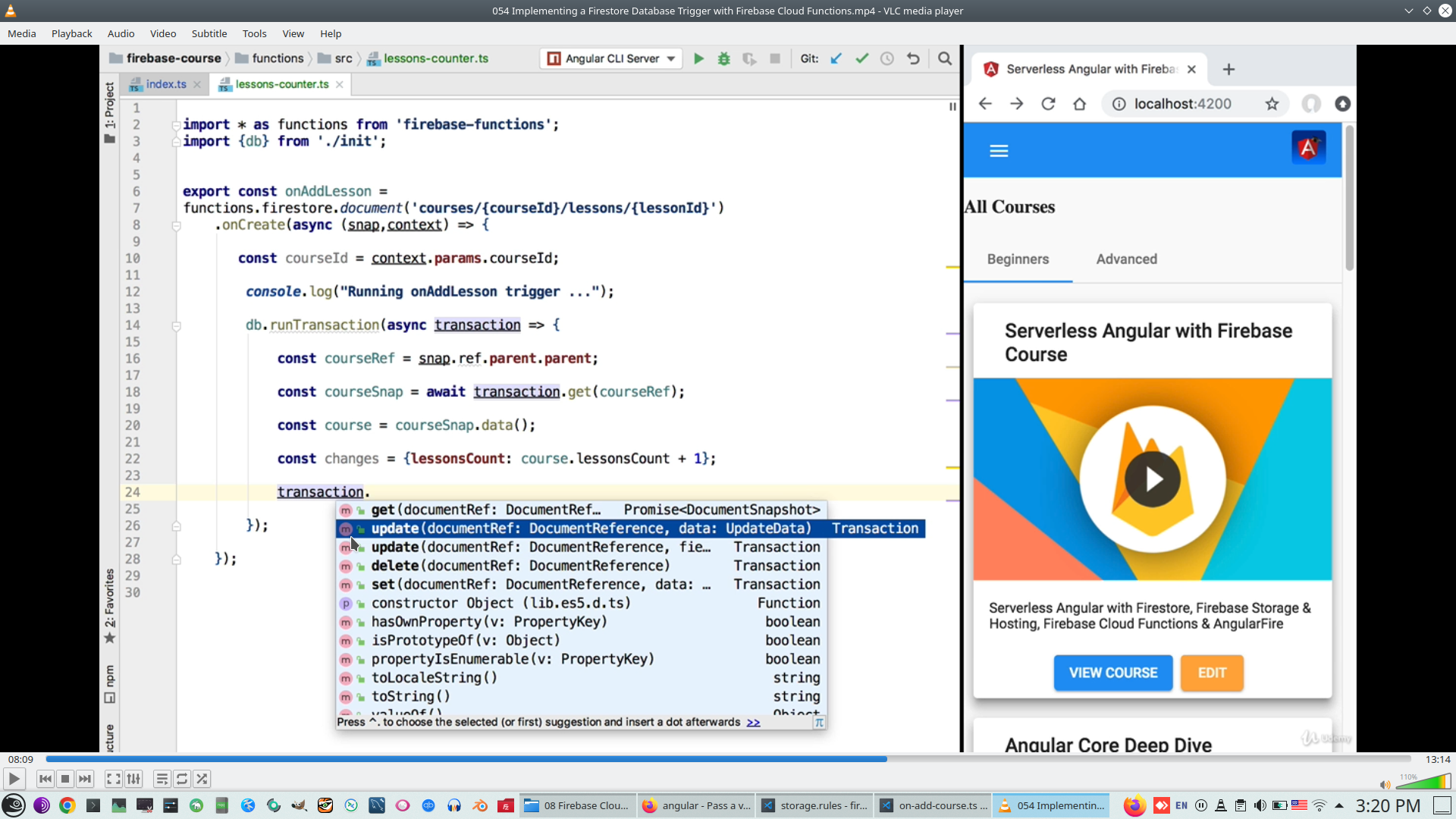Open the browser hamburger menu

(999, 150)
